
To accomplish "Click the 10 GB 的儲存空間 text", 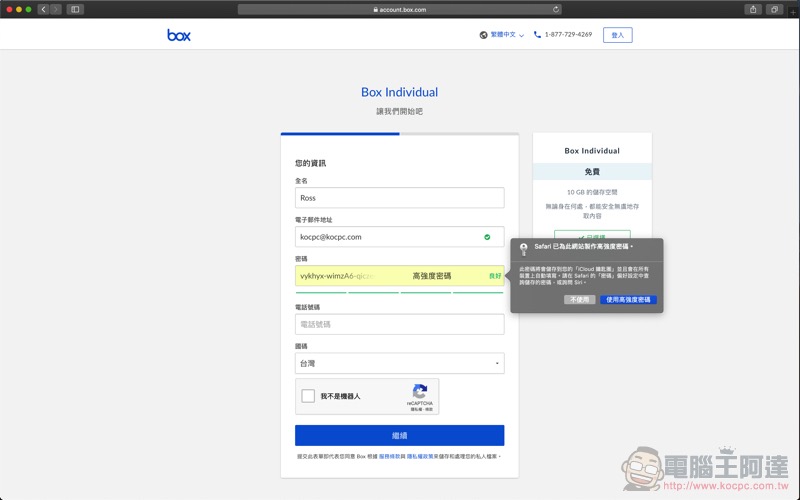I will tap(592, 192).
